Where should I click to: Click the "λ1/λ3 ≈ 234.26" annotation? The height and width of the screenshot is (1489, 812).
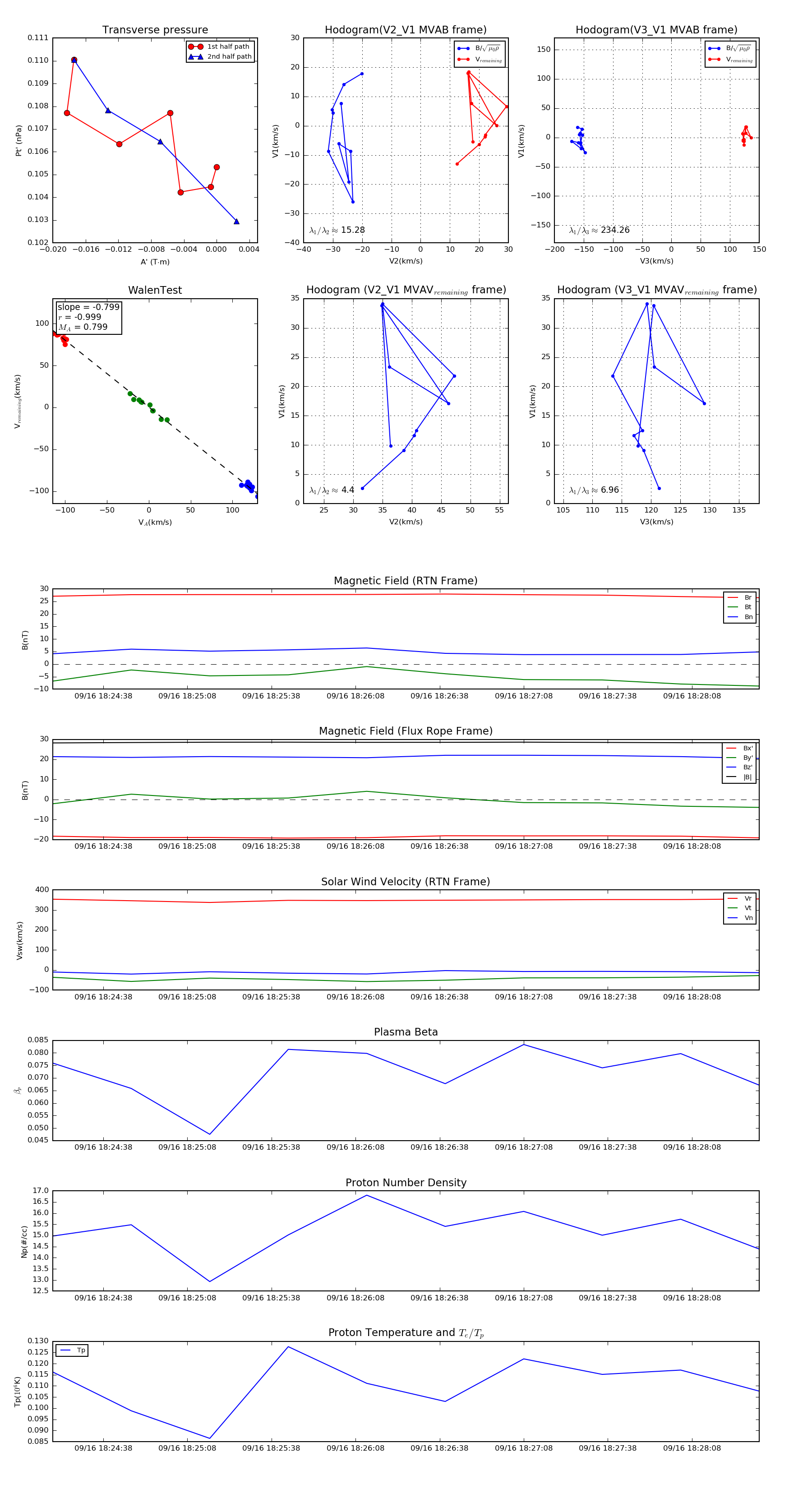[600, 230]
